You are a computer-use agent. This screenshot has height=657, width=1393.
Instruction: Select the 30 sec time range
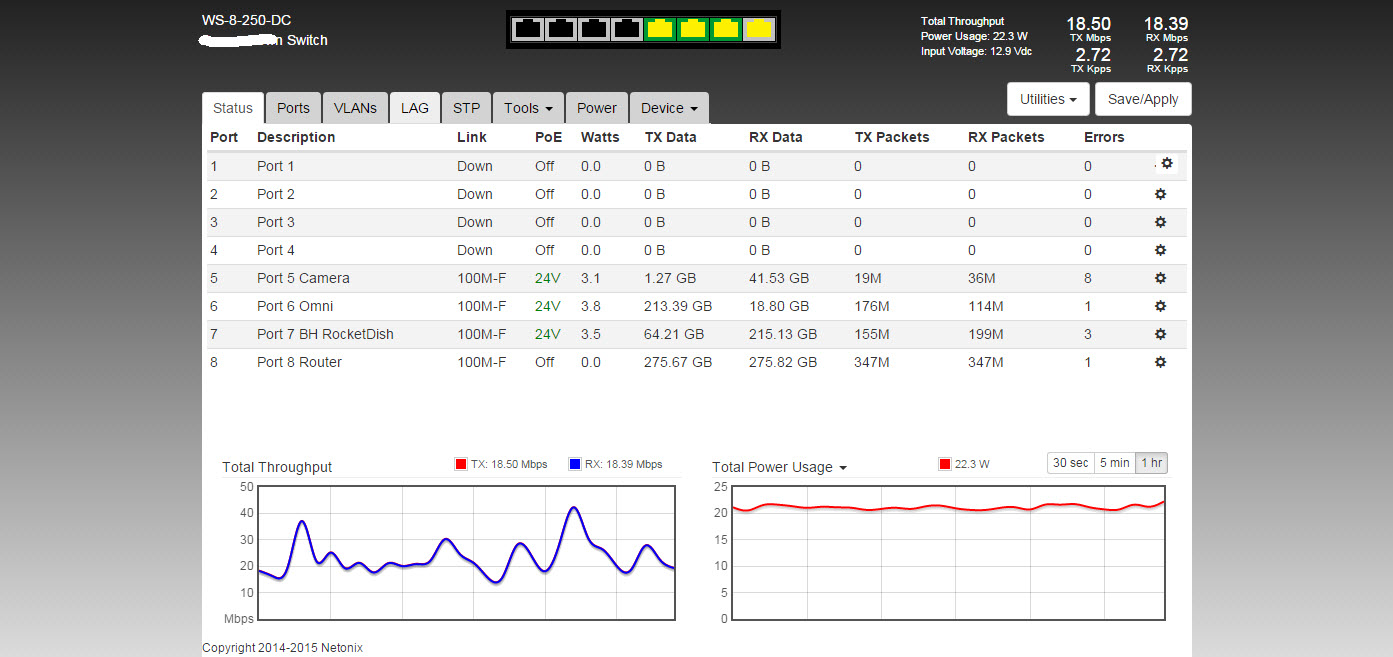tap(1070, 463)
